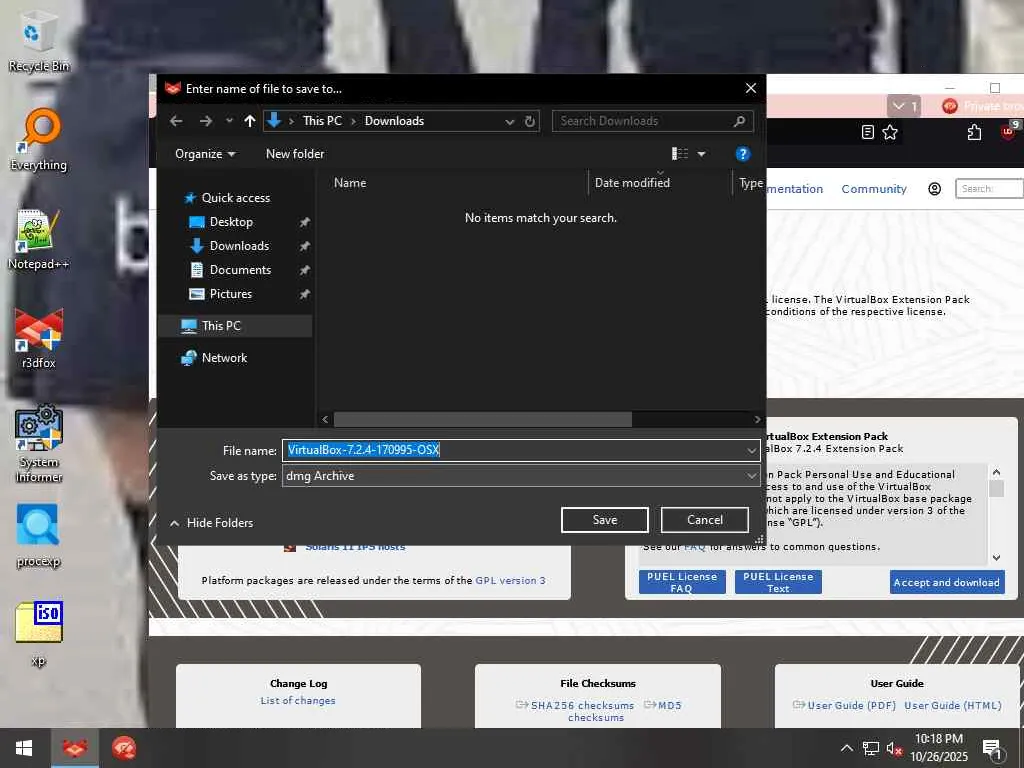
Task: Open System Informer desktop shortcut
Action: point(38,445)
